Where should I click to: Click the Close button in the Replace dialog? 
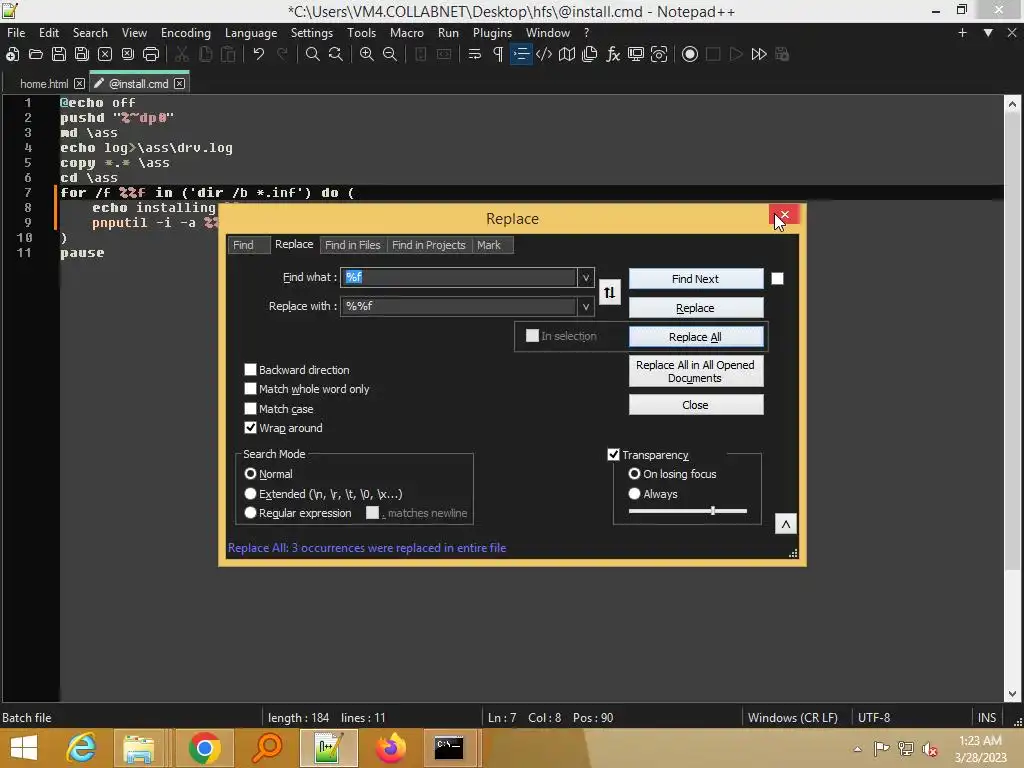click(x=696, y=405)
